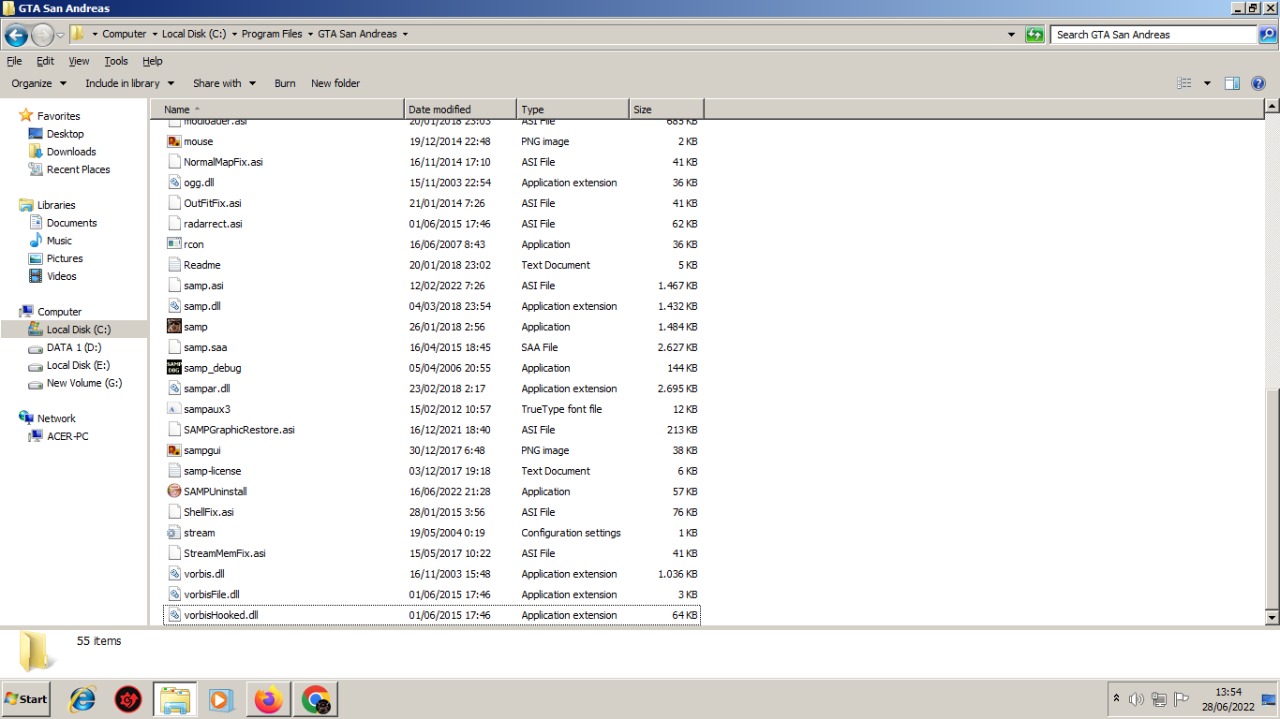Open the View menu

click(x=79, y=61)
